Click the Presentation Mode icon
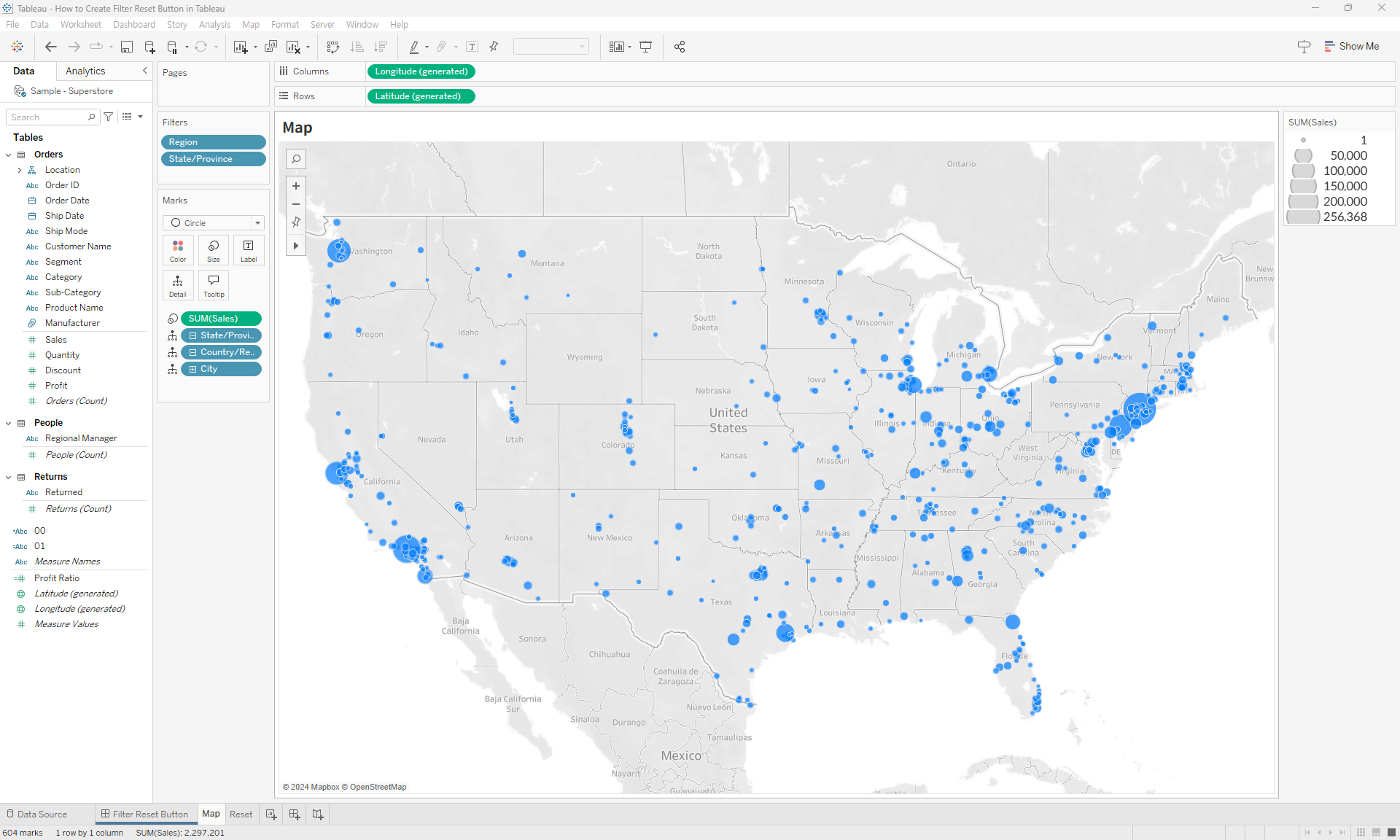The width and height of the screenshot is (1400, 840). pos(646,47)
